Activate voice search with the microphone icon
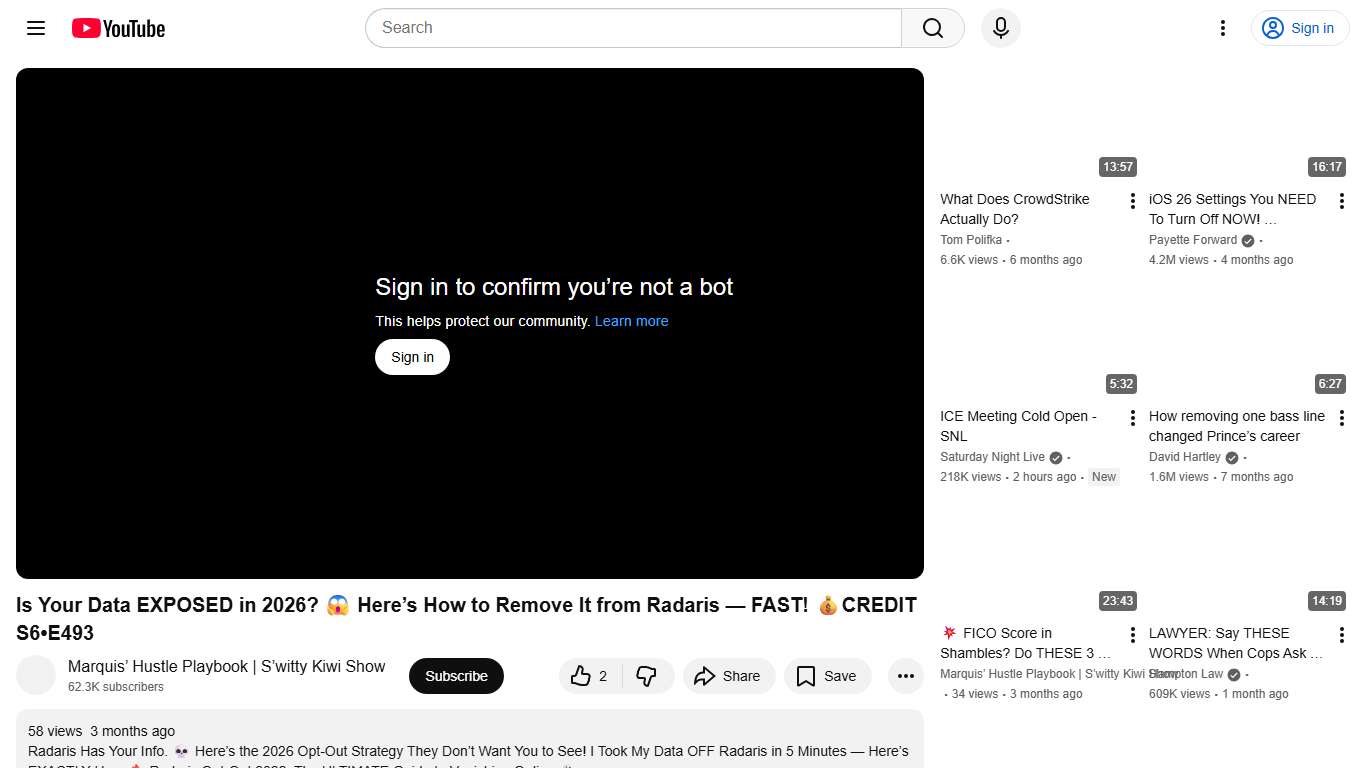Screen dimensions: 1366x768 tap(1000, 28)
